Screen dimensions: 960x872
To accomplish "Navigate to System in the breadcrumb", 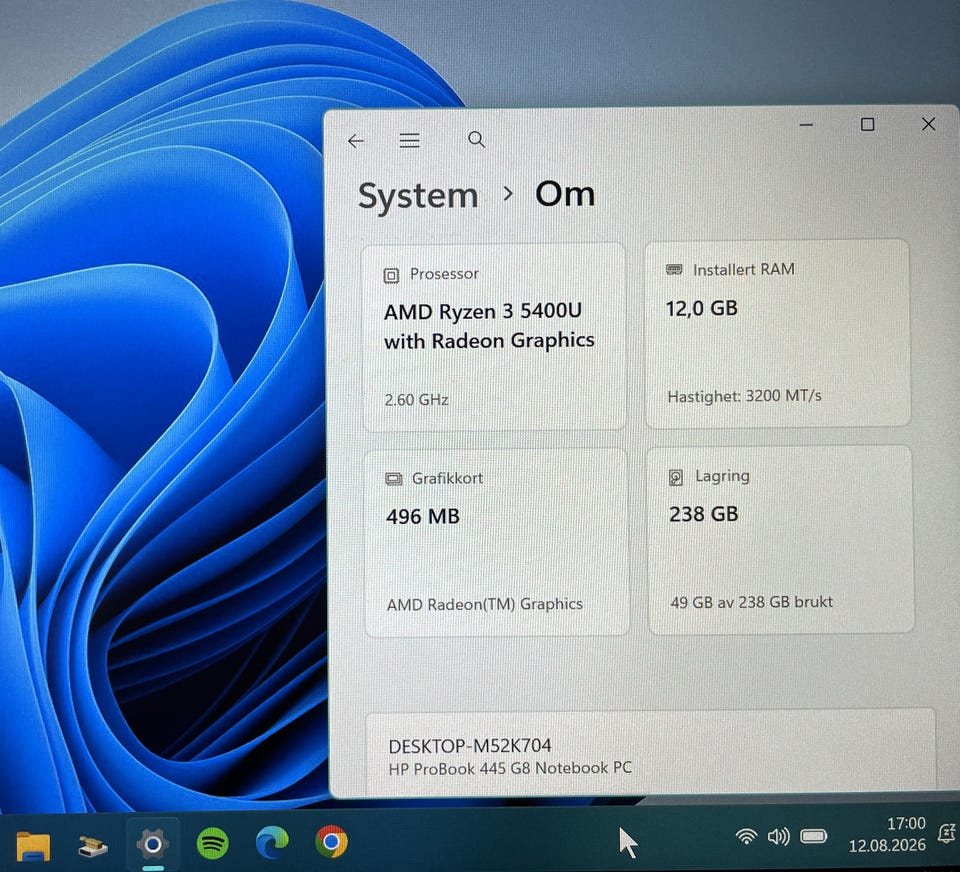I will (x=418, y=196).
